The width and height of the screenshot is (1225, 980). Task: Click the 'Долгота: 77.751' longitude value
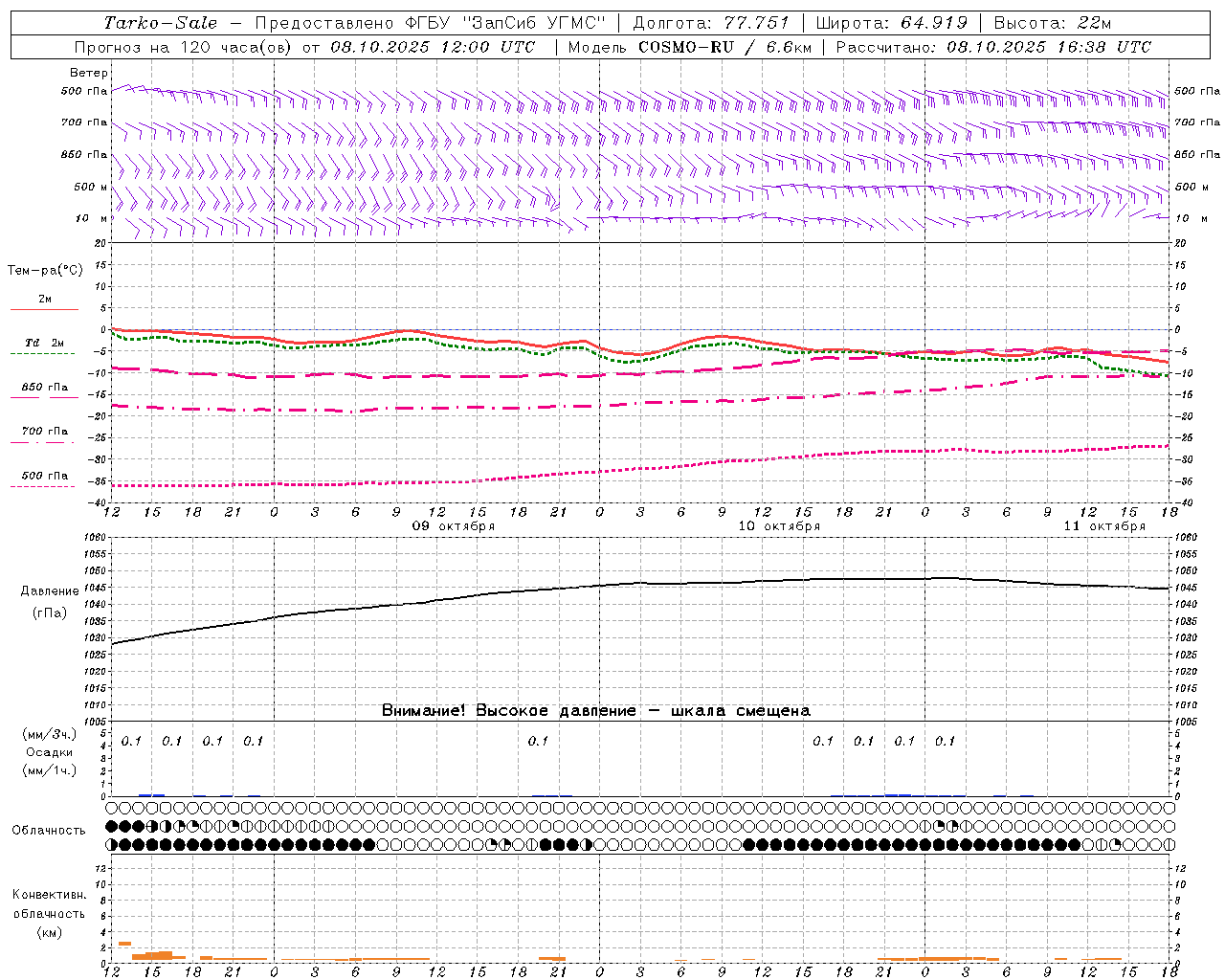pos(711,23)
